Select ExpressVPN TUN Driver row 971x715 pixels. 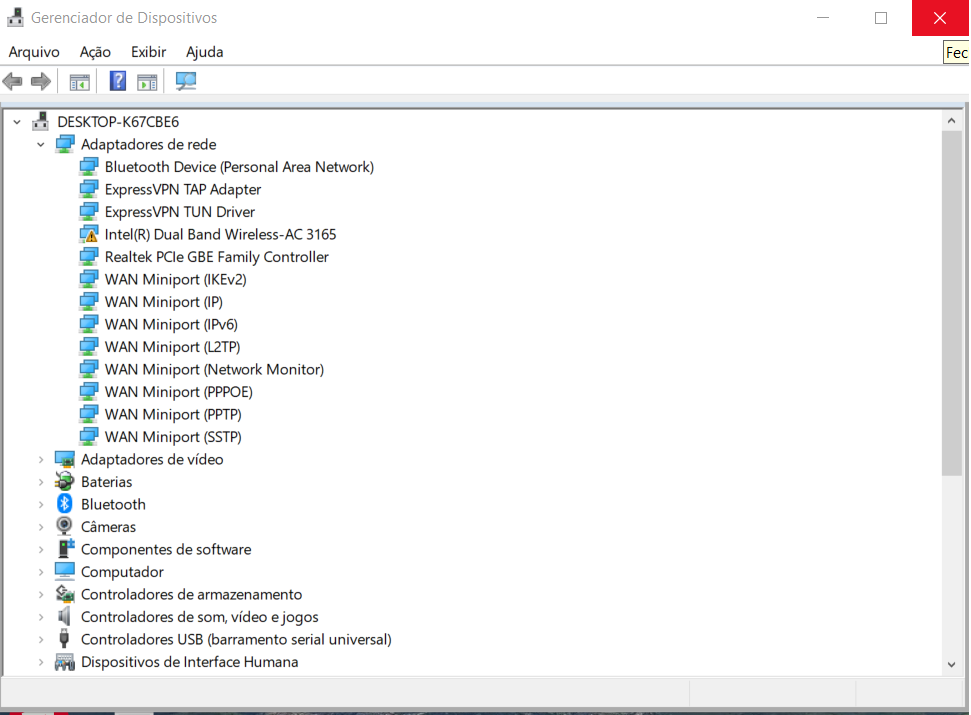(180, 212)
